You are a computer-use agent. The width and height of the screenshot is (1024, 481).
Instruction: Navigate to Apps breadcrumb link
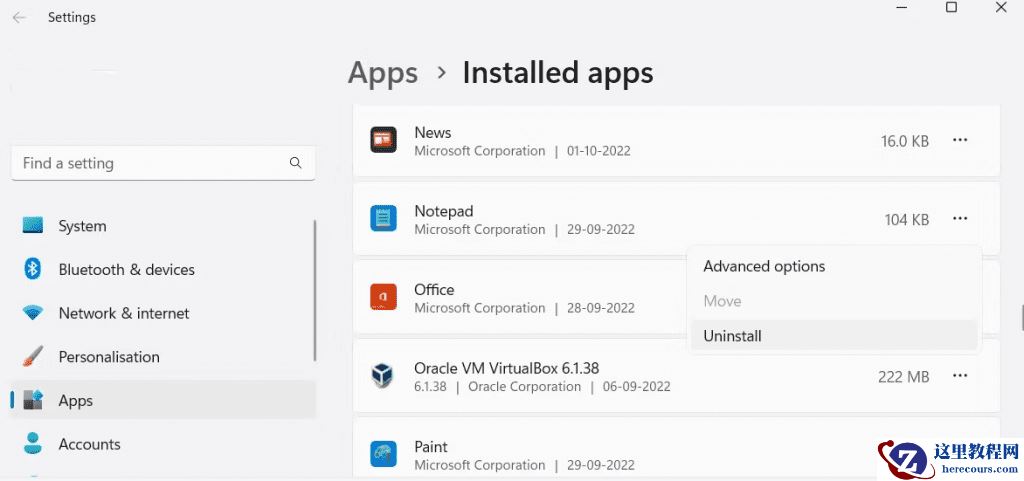coord(383,73)
